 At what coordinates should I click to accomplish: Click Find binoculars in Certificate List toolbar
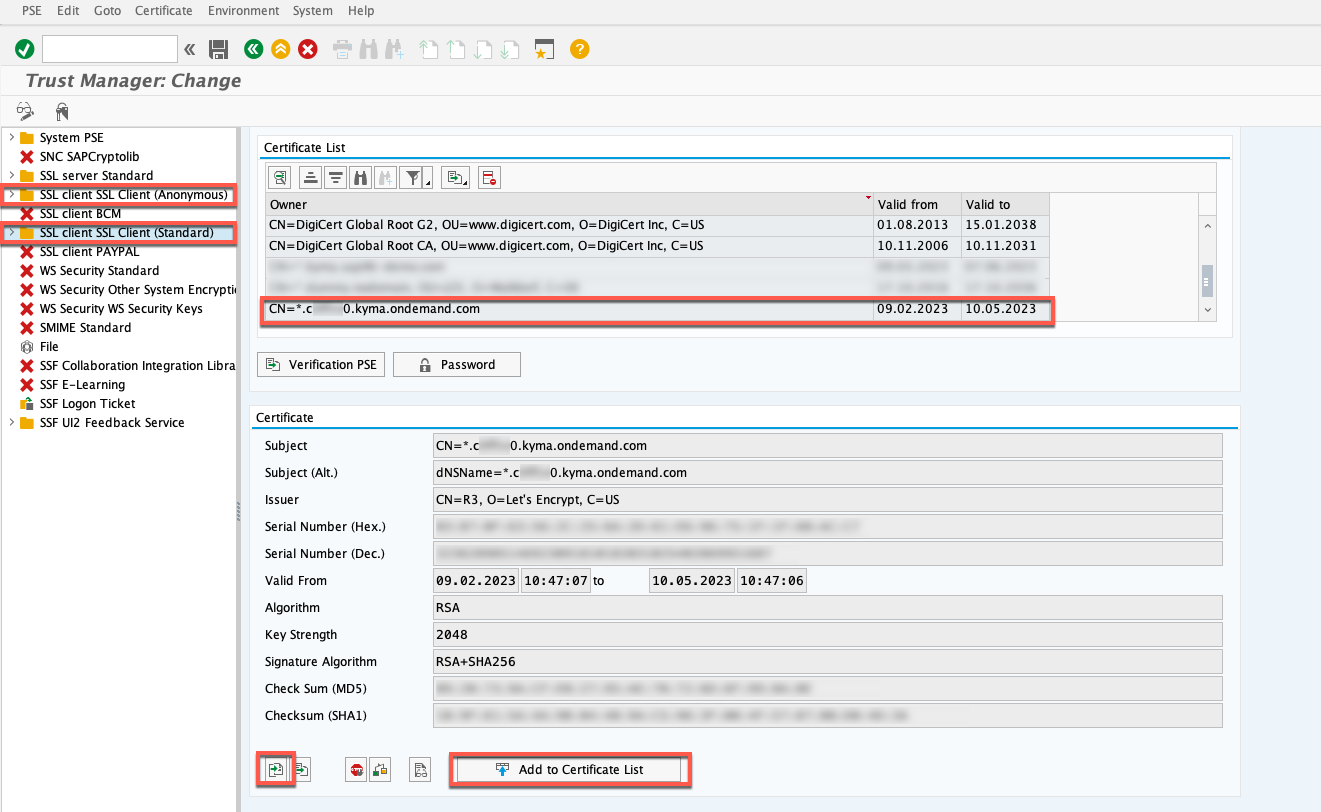point(360,178)
